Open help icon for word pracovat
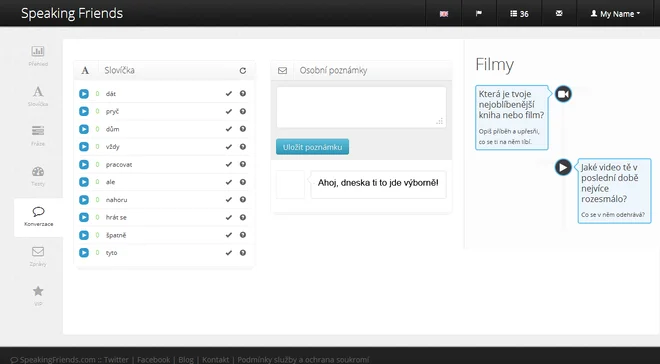 coord(243,165)
